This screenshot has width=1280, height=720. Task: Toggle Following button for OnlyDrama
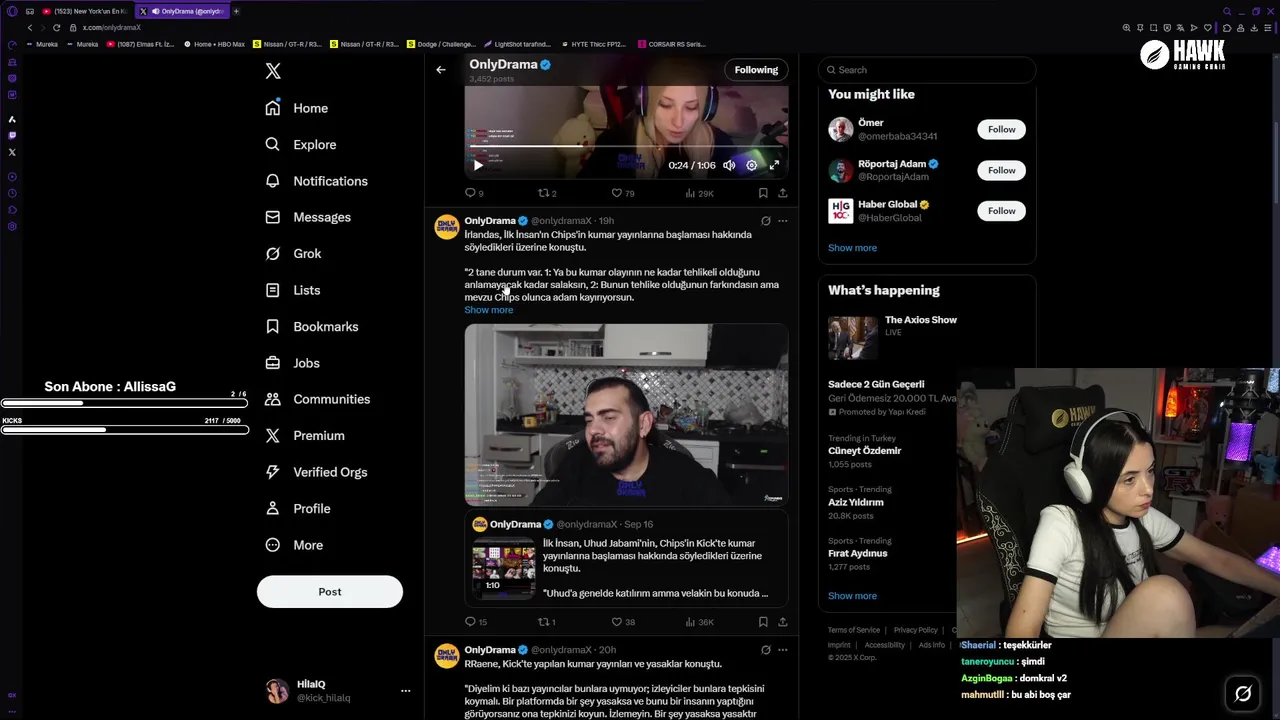(x=756, y=70)
